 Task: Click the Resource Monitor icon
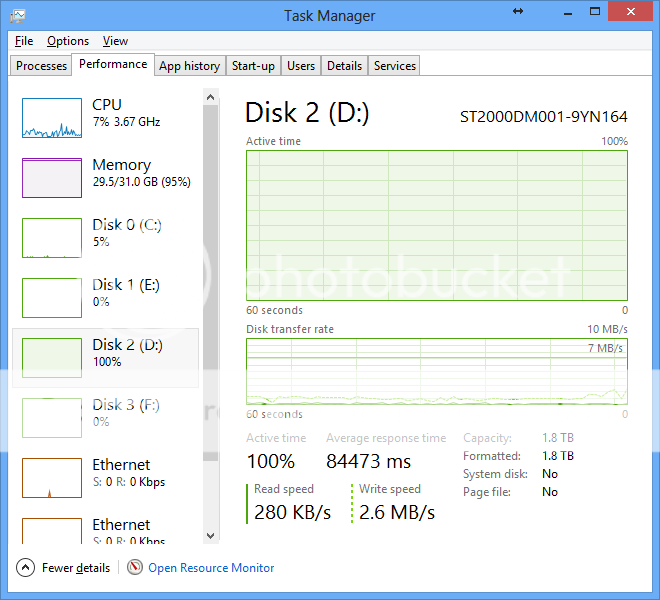(135, 568)
